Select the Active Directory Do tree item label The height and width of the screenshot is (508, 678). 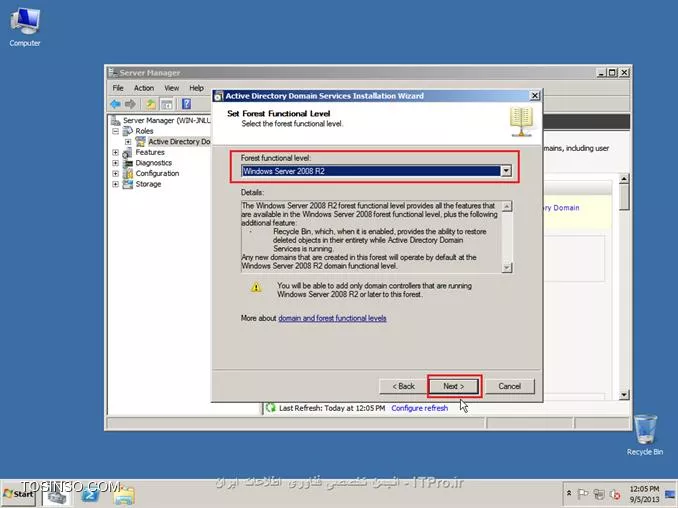click(179, 141)
